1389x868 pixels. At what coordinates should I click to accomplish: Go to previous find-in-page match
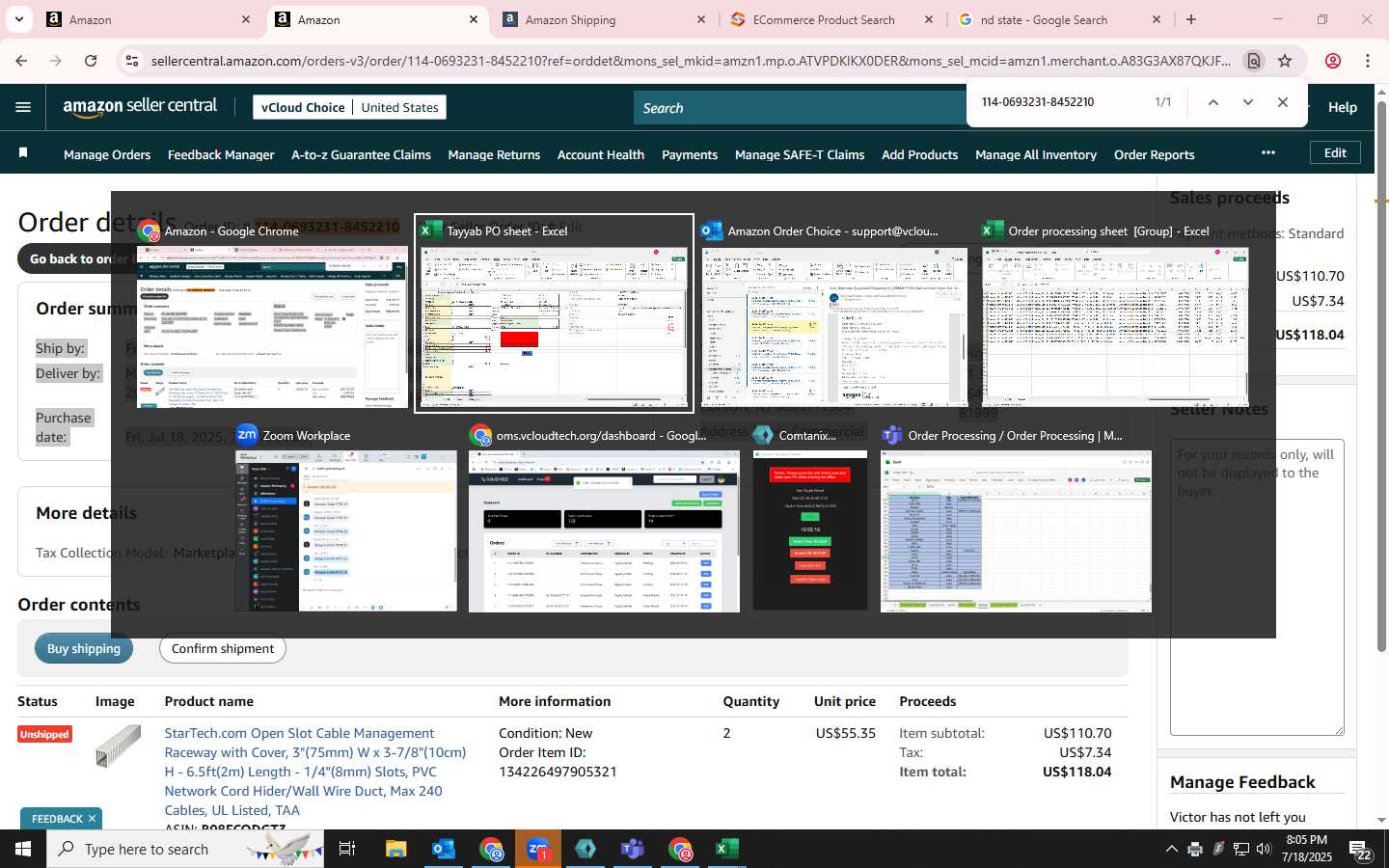[x=1213, y=102]
